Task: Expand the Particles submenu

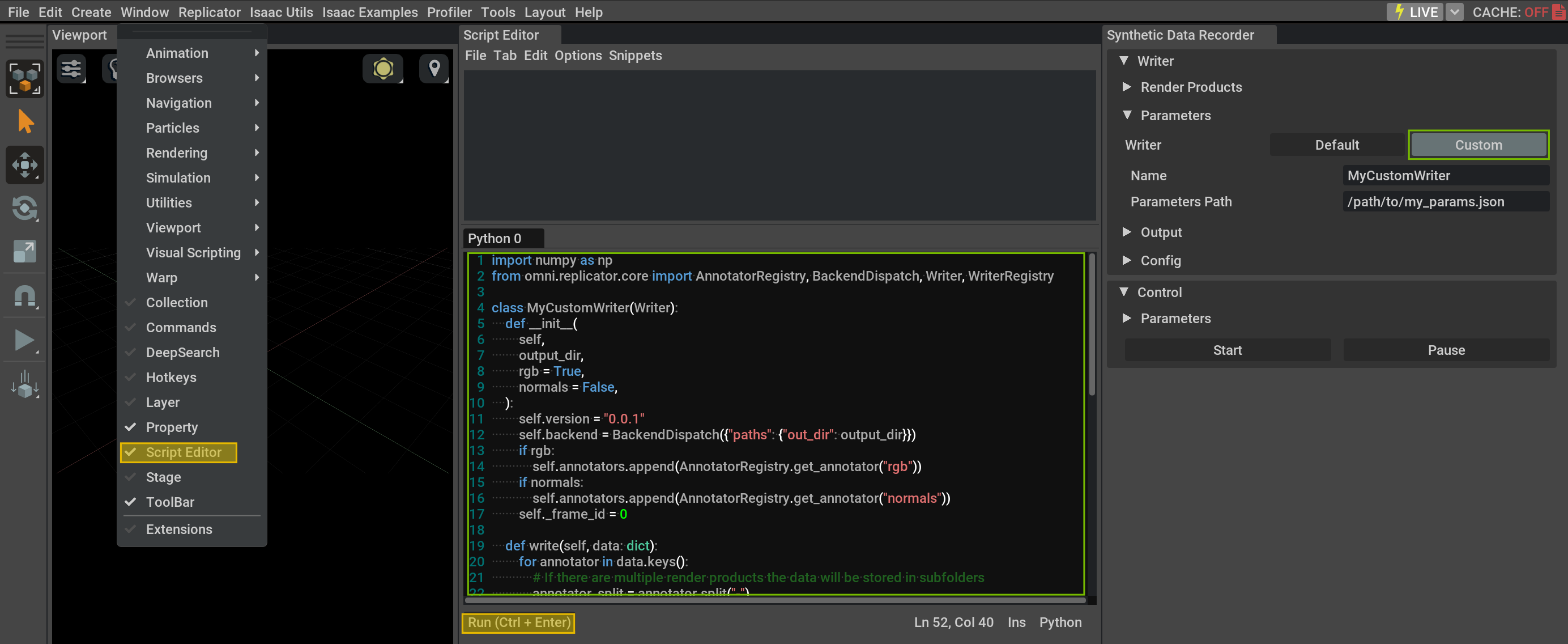Action: pyautogui.click(x=191, y=128)
